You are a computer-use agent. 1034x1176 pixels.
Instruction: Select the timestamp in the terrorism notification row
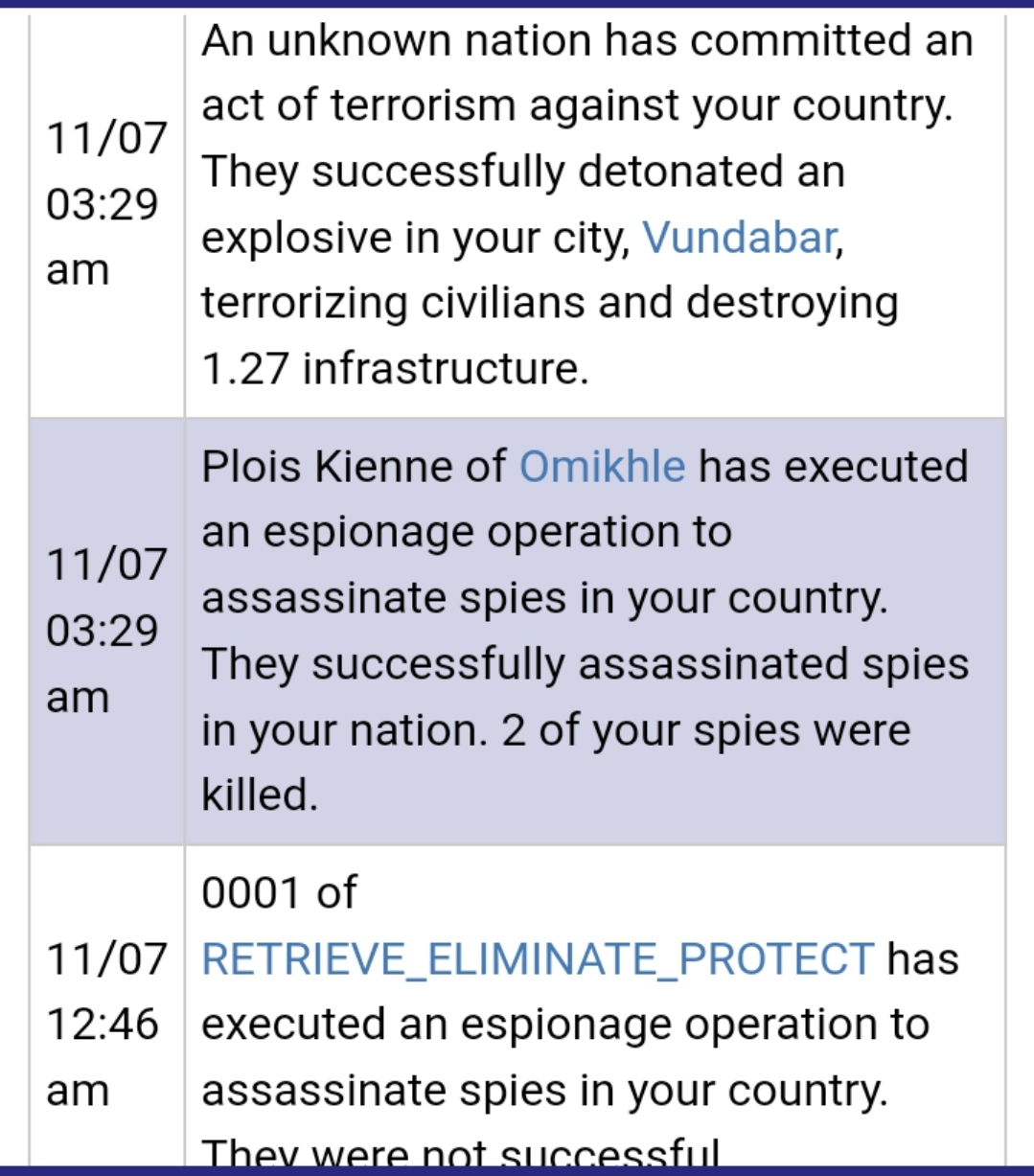pos(106,204)
